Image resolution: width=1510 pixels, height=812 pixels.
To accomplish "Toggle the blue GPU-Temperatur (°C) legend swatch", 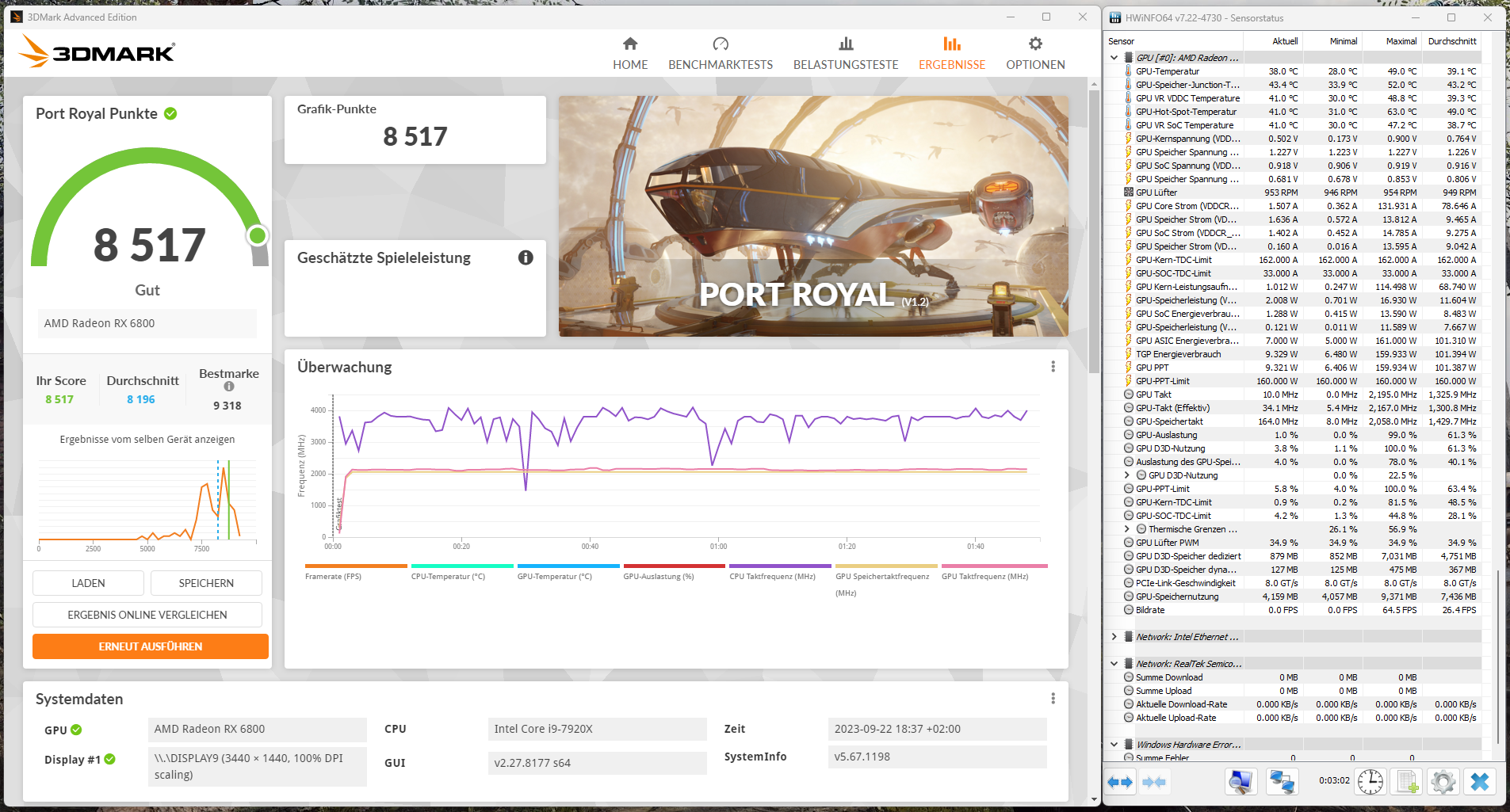I will (568, 566).
